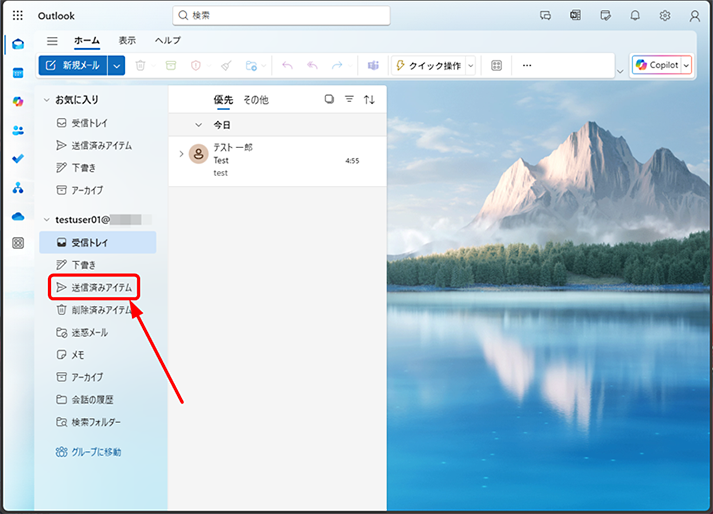713x514 pixels.
Task: Open the sort arrows in message list
Action: 369,99
